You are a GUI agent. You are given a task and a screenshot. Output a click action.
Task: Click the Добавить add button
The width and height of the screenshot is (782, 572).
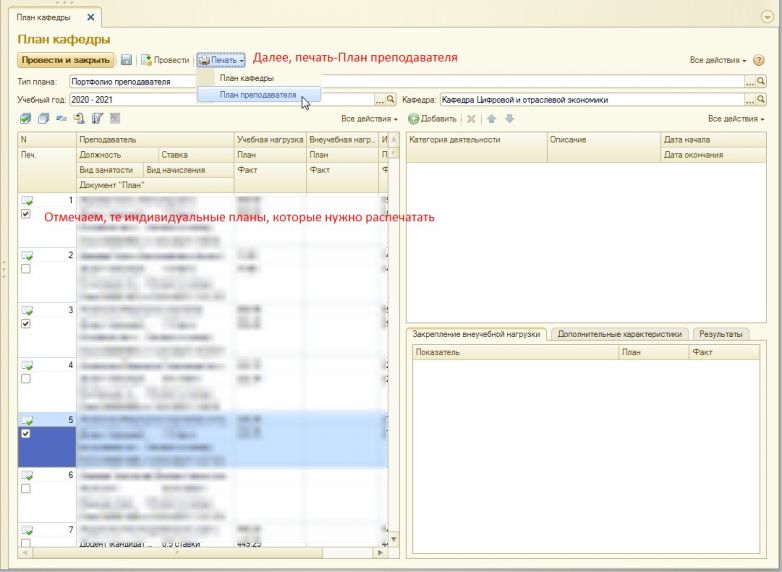point(432,119)
